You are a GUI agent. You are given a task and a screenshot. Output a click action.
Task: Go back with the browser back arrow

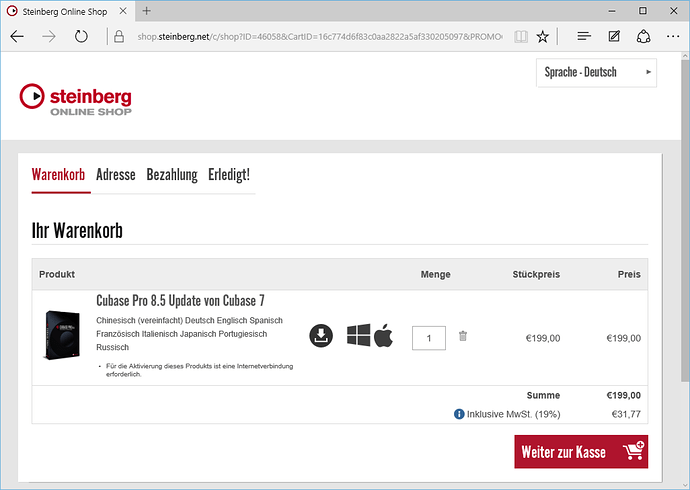17,37
